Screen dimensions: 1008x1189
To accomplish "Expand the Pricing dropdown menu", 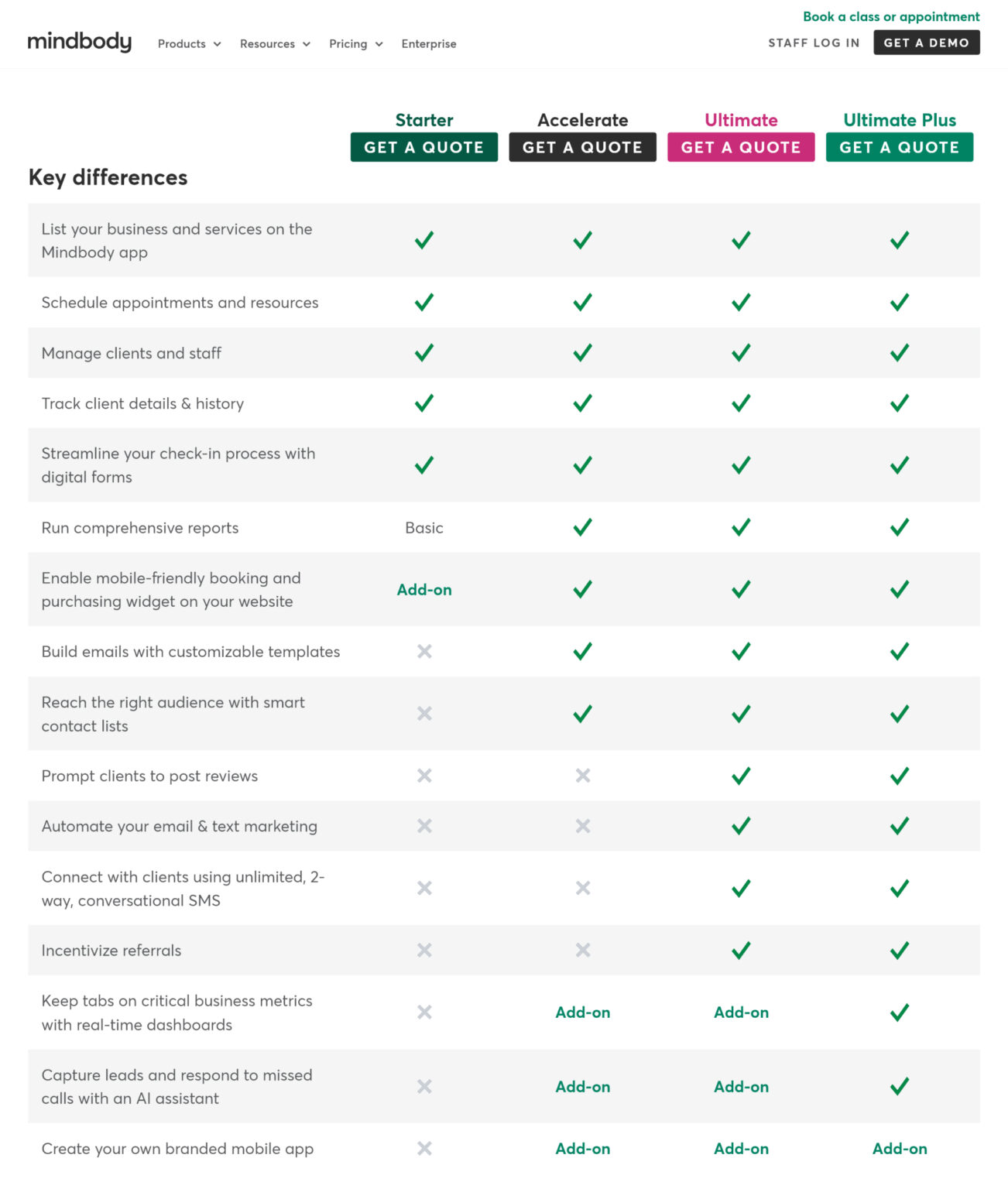I will 356,44.
